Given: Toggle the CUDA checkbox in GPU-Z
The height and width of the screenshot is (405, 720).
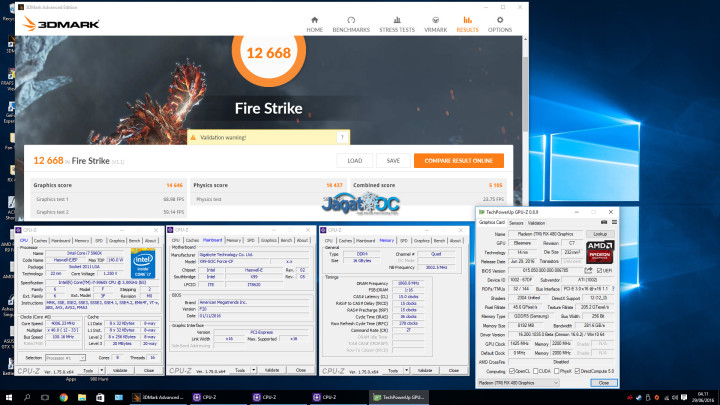Looking at the screenshot, I should 535,371.
